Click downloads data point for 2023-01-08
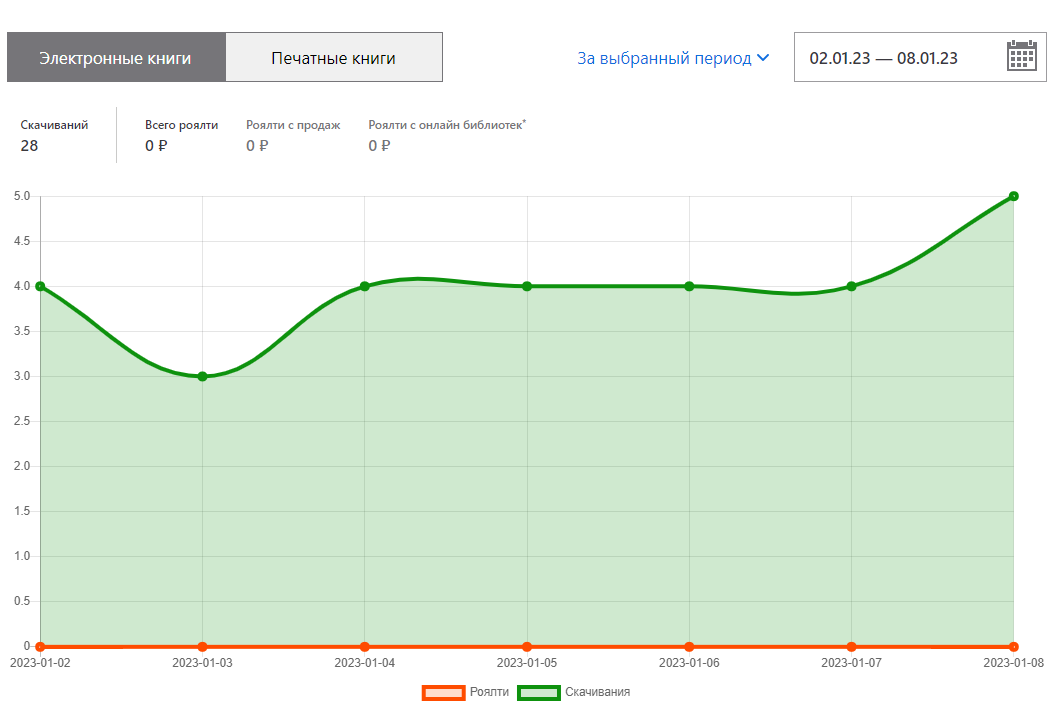 tap(1013, 196)
